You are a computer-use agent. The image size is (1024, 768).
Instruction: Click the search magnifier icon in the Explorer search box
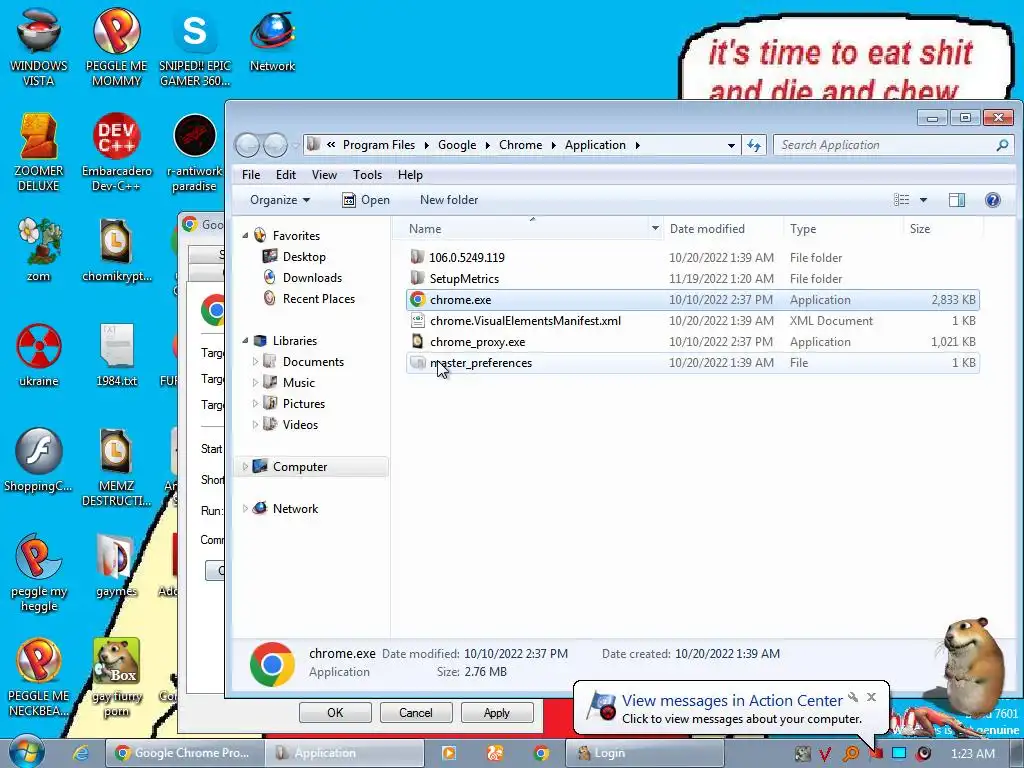pyautogui.click(x=1002, y=145)
